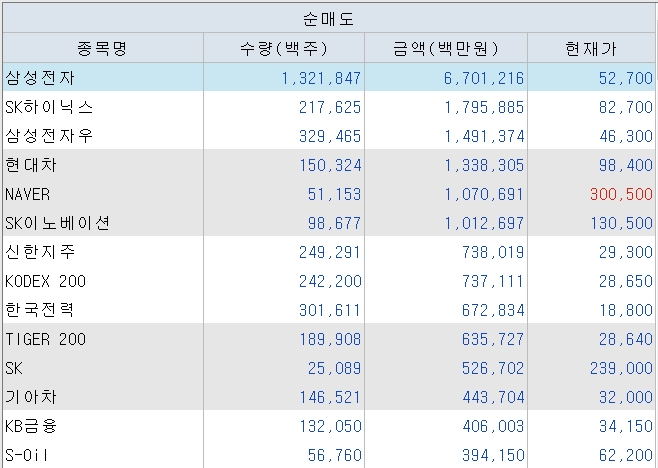Click the red price 300,500
Image resolution: width=658 pixels, height=468 pixels.
pyautogui.click(x=621, y=194)
